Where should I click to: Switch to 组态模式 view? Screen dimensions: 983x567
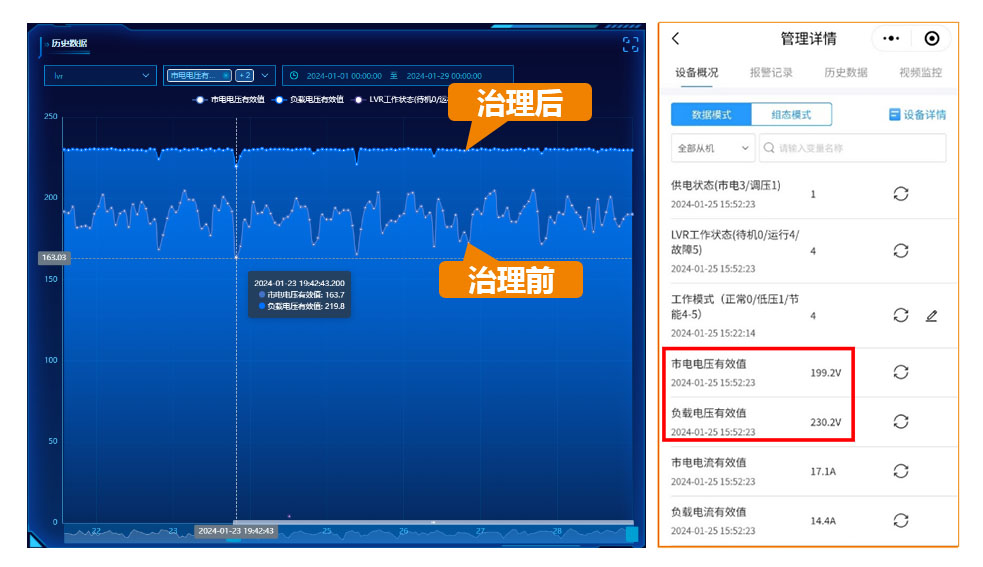click(x=791, y=115)
